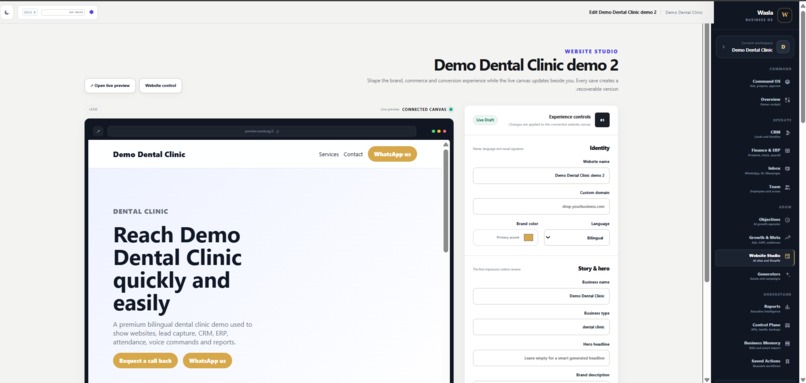Screen dimensions: 806x383
Task: Select Team in the sidebar
Action: (754, 189)
